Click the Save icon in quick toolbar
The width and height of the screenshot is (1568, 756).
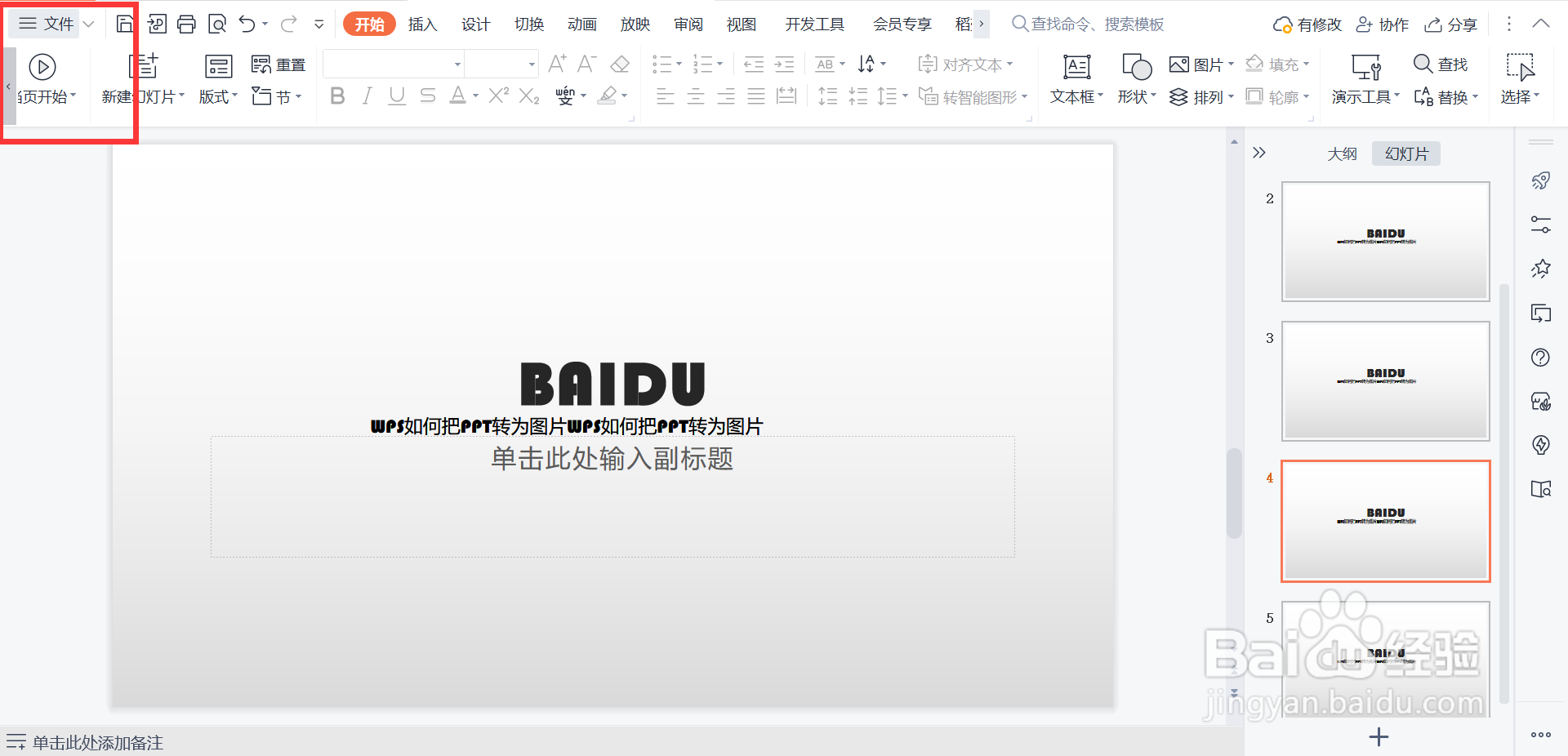[124, 24]
